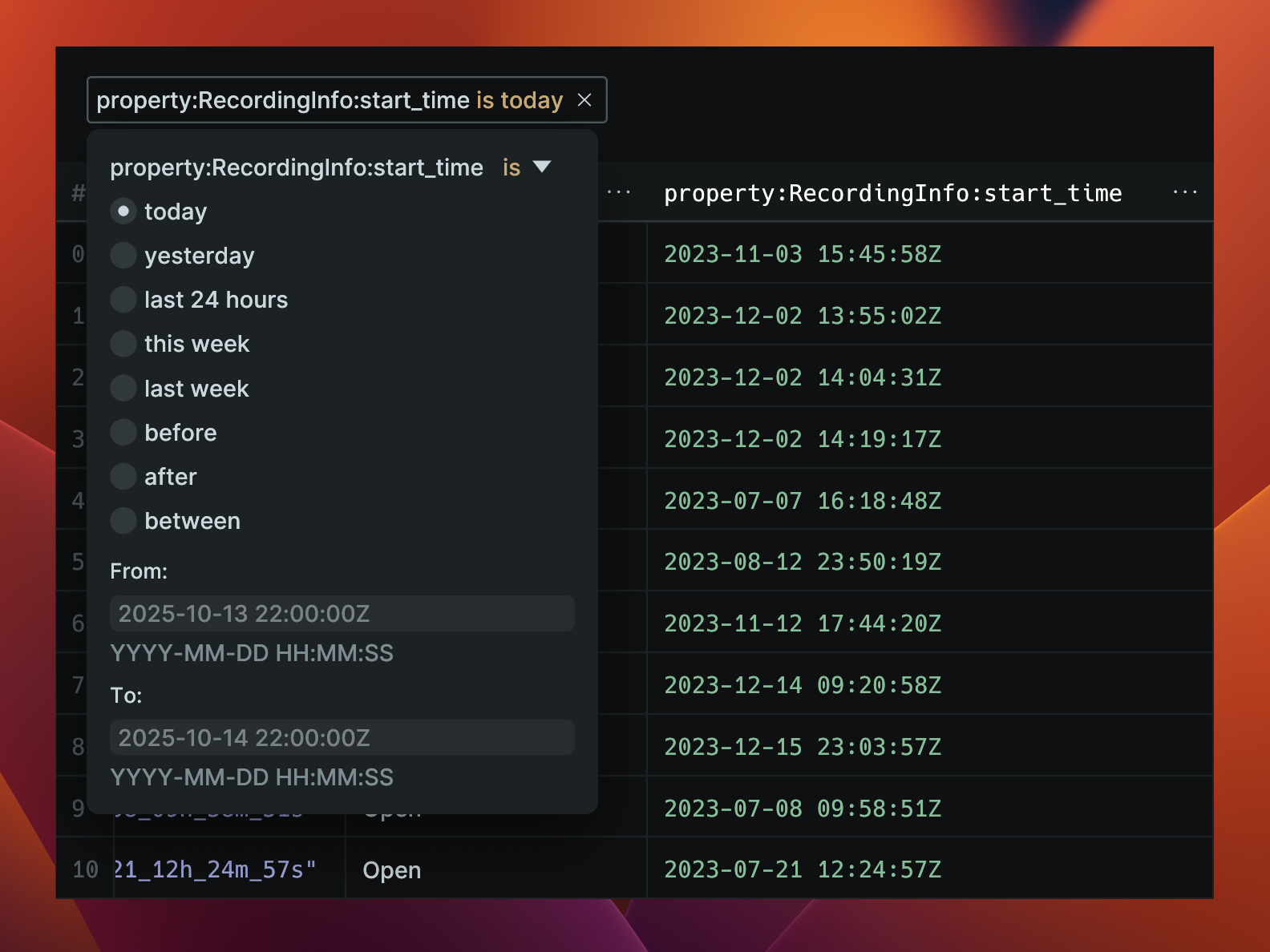Select the 'yesterday' radio option

[x=123, y=256]
